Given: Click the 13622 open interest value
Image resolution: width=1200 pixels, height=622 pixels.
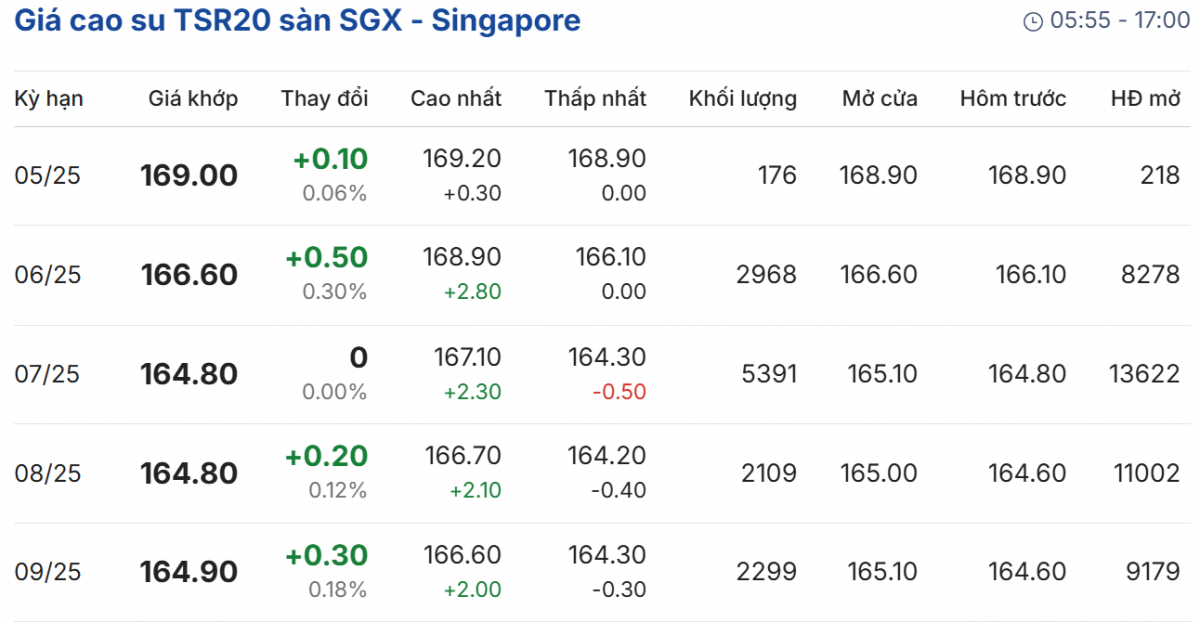Looking at the screenshot, I should tap(1144, 374).
